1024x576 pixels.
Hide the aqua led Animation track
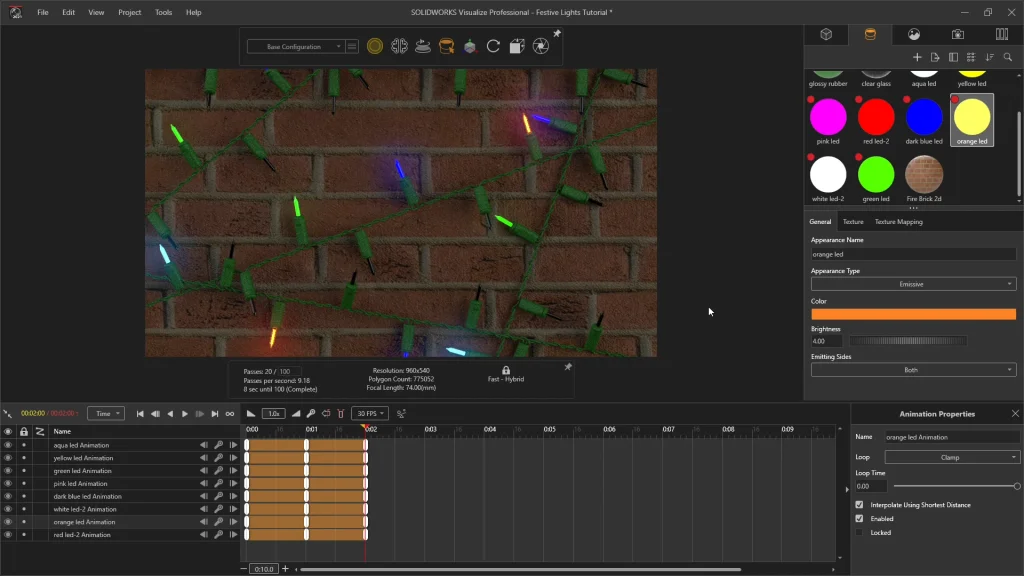click(x=8, y=445)
